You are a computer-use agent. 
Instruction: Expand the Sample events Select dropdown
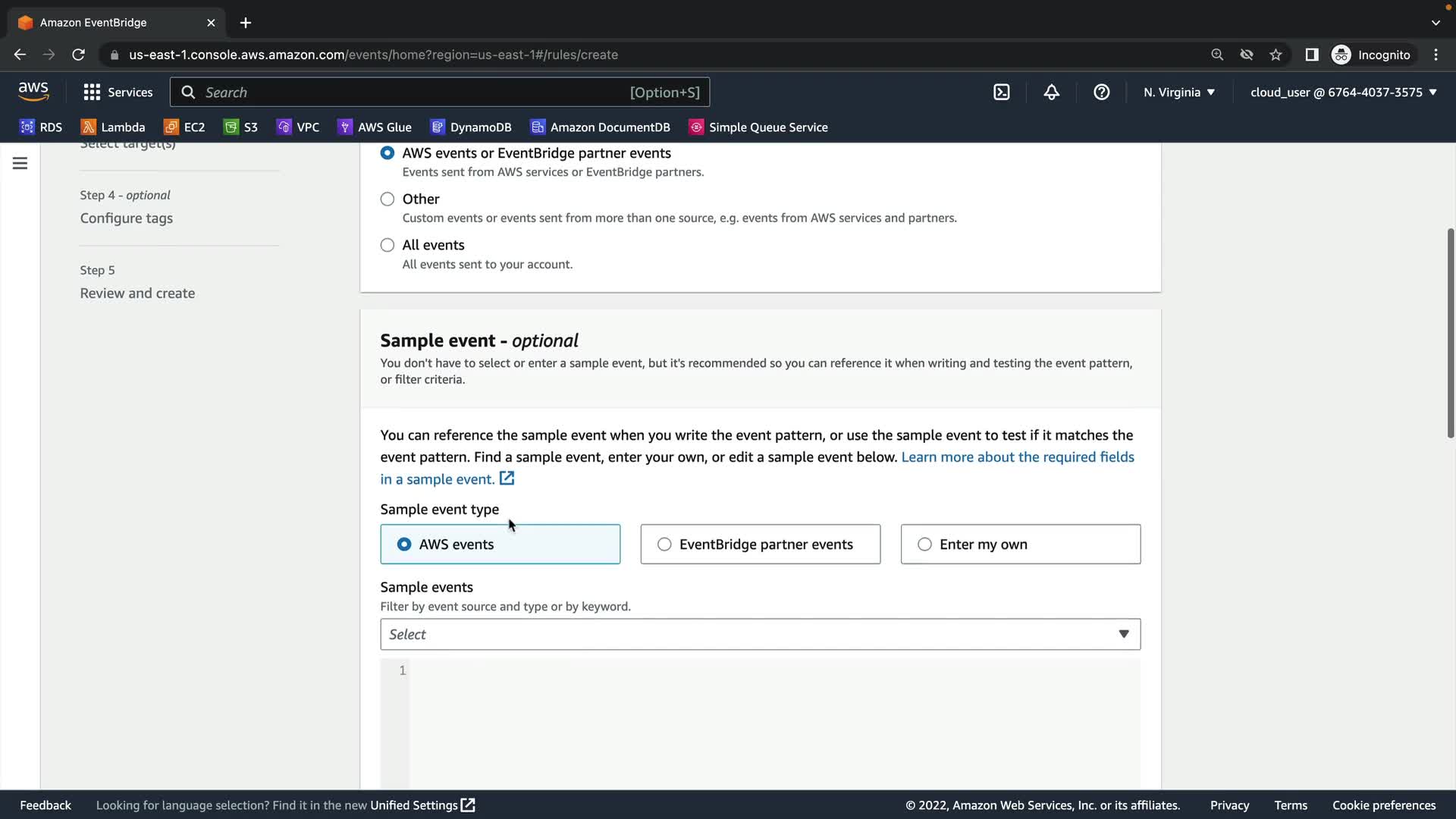coord(760,635)
